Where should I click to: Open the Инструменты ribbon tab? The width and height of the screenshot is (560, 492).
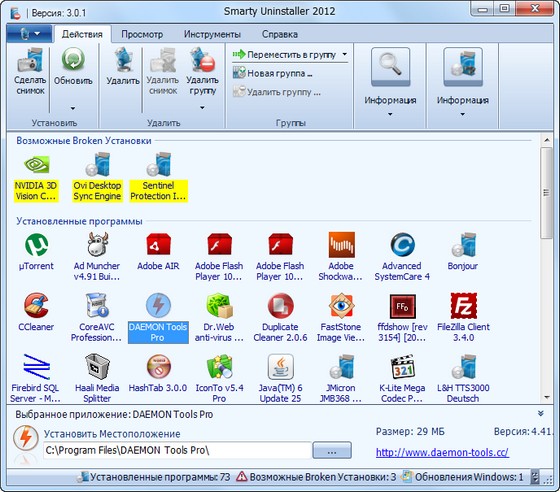[212, 34]
